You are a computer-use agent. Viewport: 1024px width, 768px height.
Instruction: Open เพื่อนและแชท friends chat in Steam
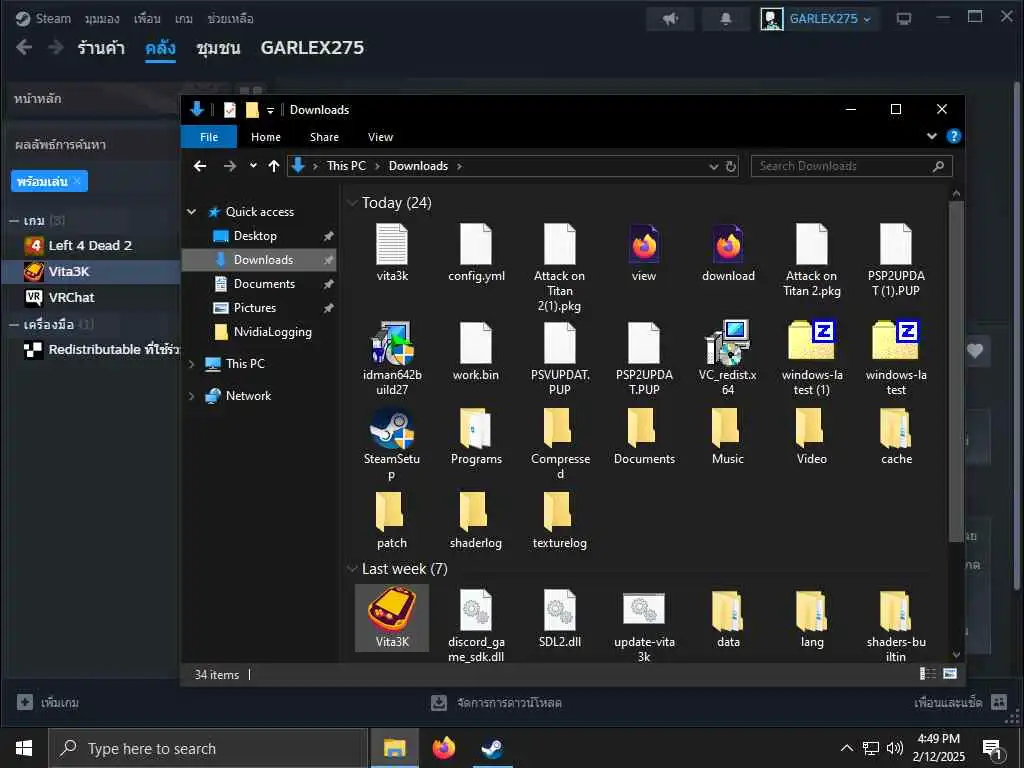coord(960,703)
